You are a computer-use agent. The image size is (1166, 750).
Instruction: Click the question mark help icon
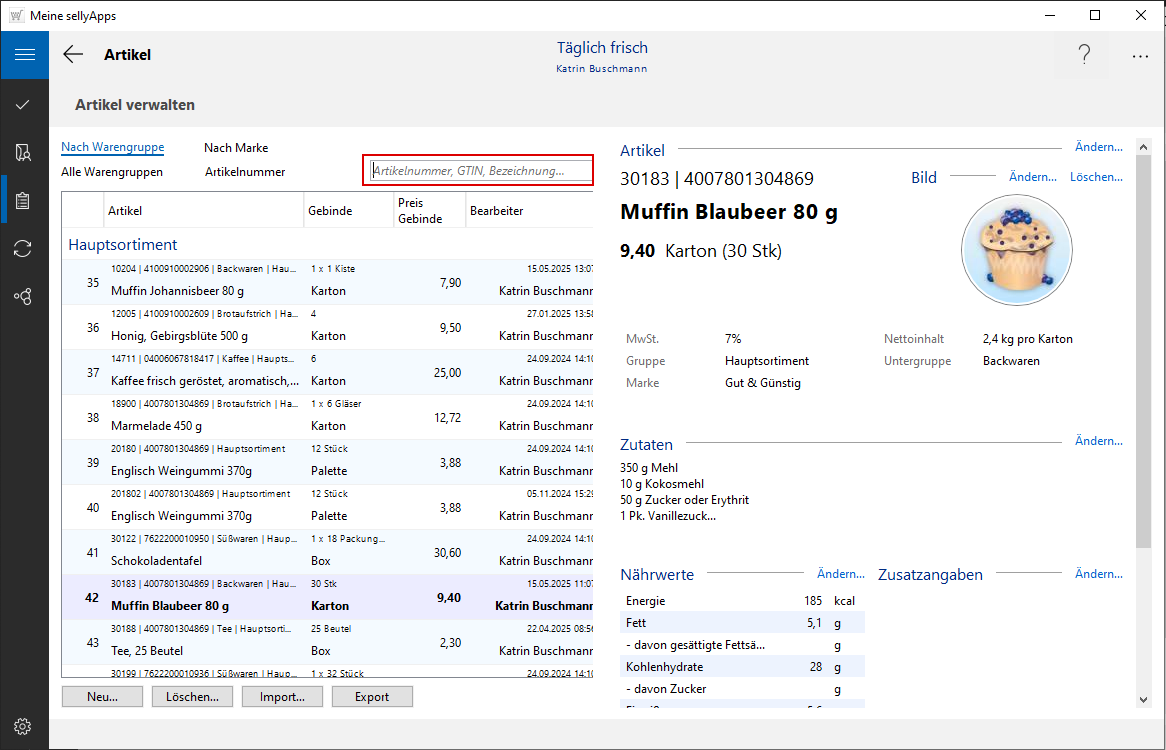point(1084,56)
